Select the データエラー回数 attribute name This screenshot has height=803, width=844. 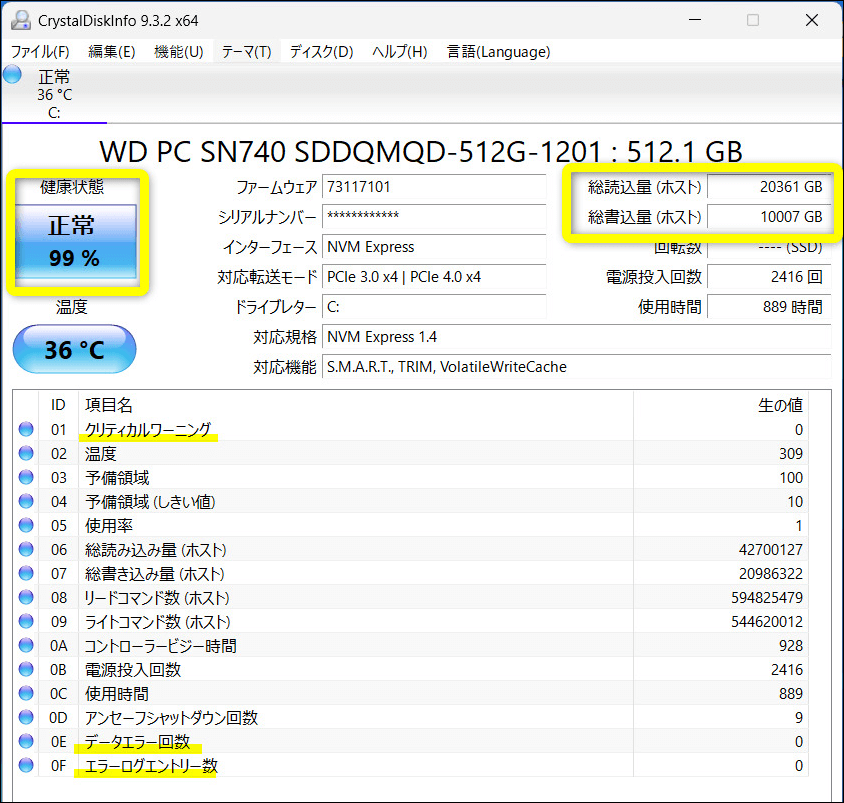pos(138,741)
